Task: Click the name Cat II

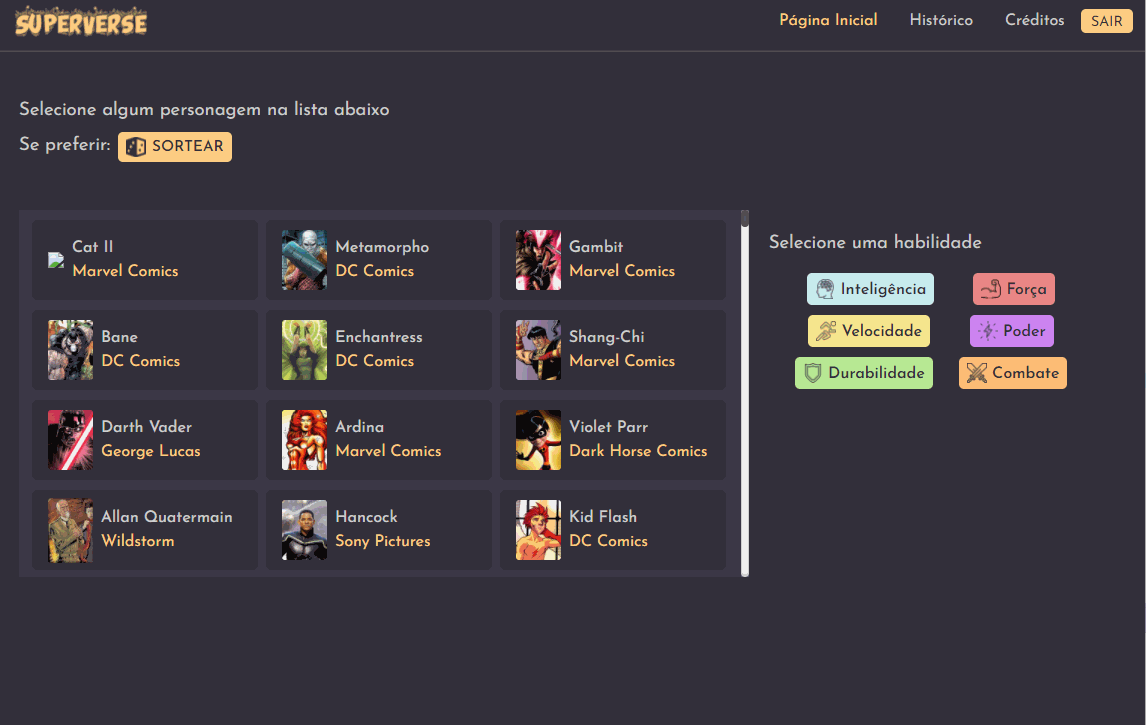Action: (x=93, y=247)
